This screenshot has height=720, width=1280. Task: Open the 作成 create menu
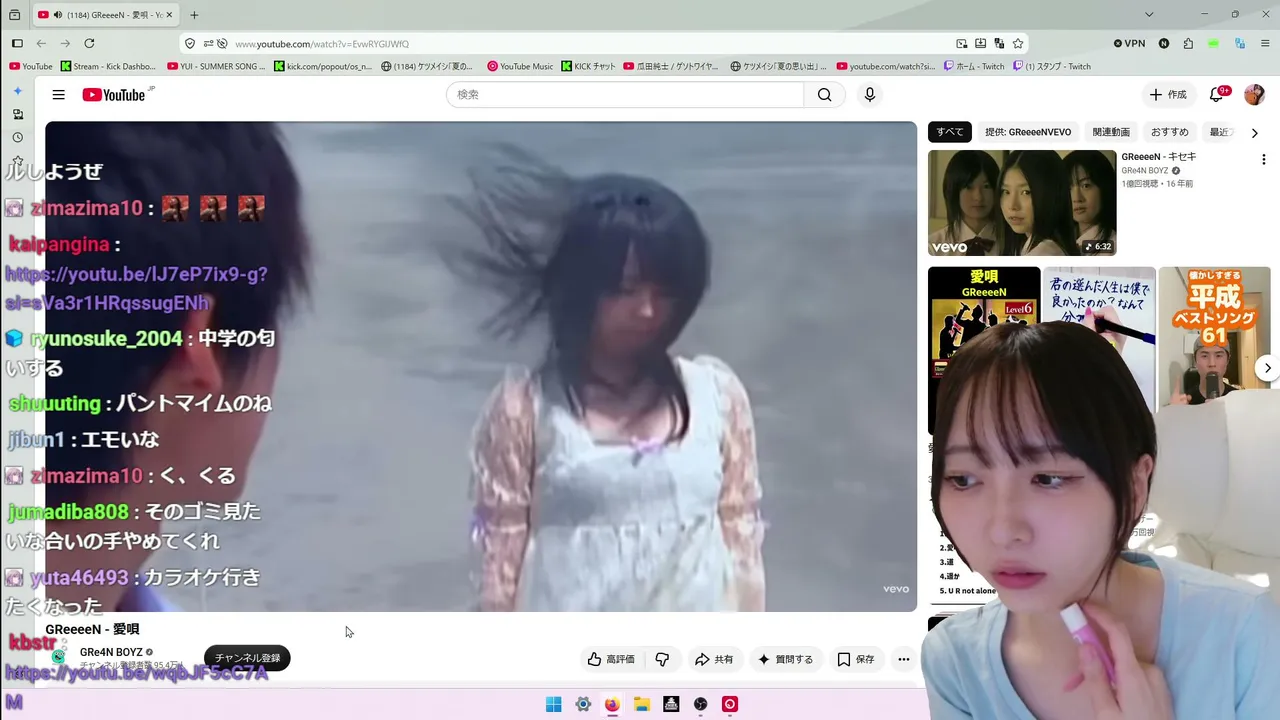tap(1168, 95)
